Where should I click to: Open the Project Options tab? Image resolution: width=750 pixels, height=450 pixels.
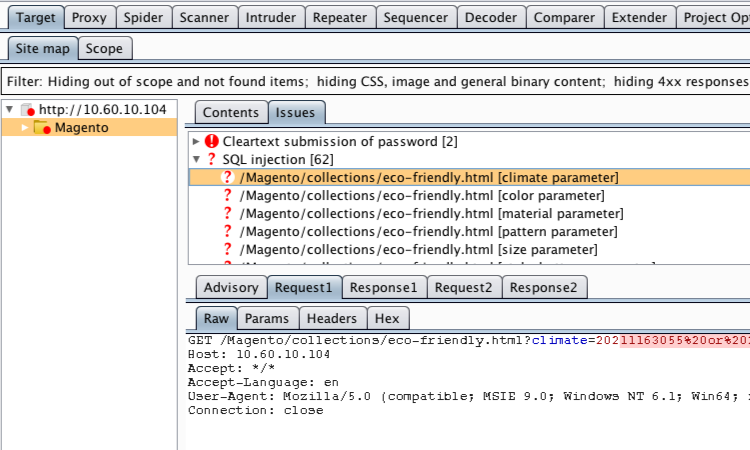pyautogui.click(x=715, y=18)
